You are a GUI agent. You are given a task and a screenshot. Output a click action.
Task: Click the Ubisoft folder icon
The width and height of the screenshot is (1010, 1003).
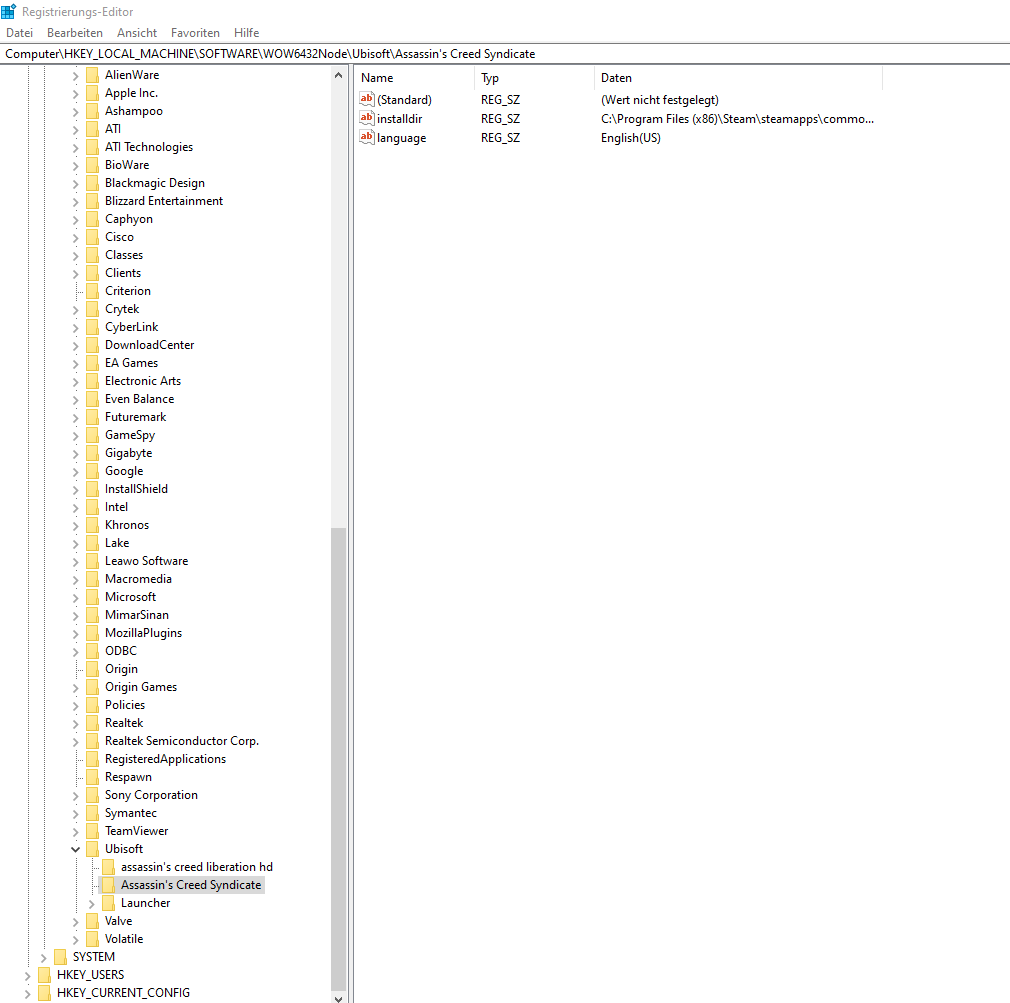[x=93, y=849]
